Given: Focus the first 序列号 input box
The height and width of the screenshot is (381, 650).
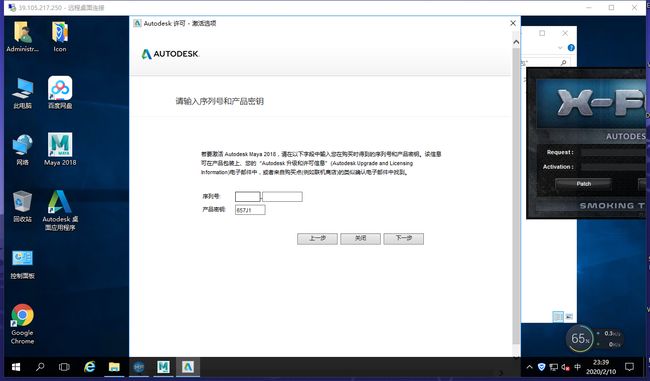Looking at the screenshot, I should [247, 197].
